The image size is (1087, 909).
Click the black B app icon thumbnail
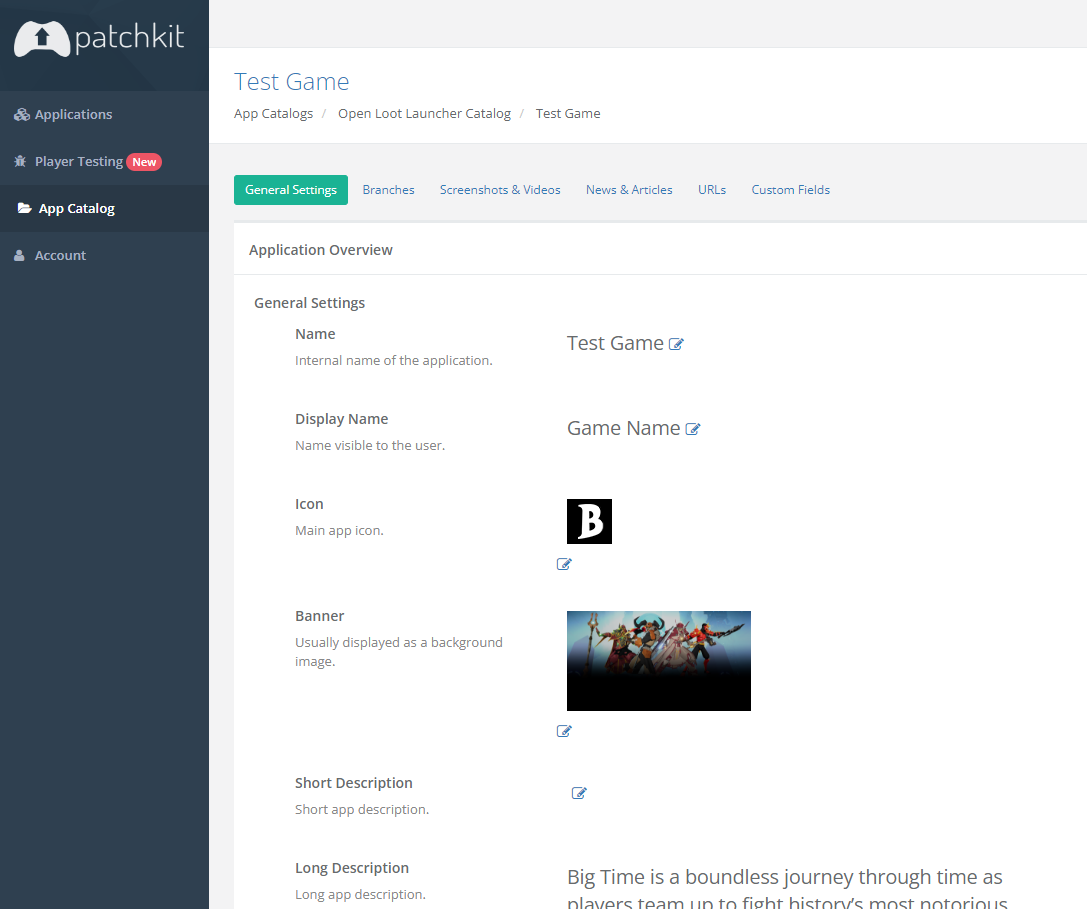[x=589, y=521]
